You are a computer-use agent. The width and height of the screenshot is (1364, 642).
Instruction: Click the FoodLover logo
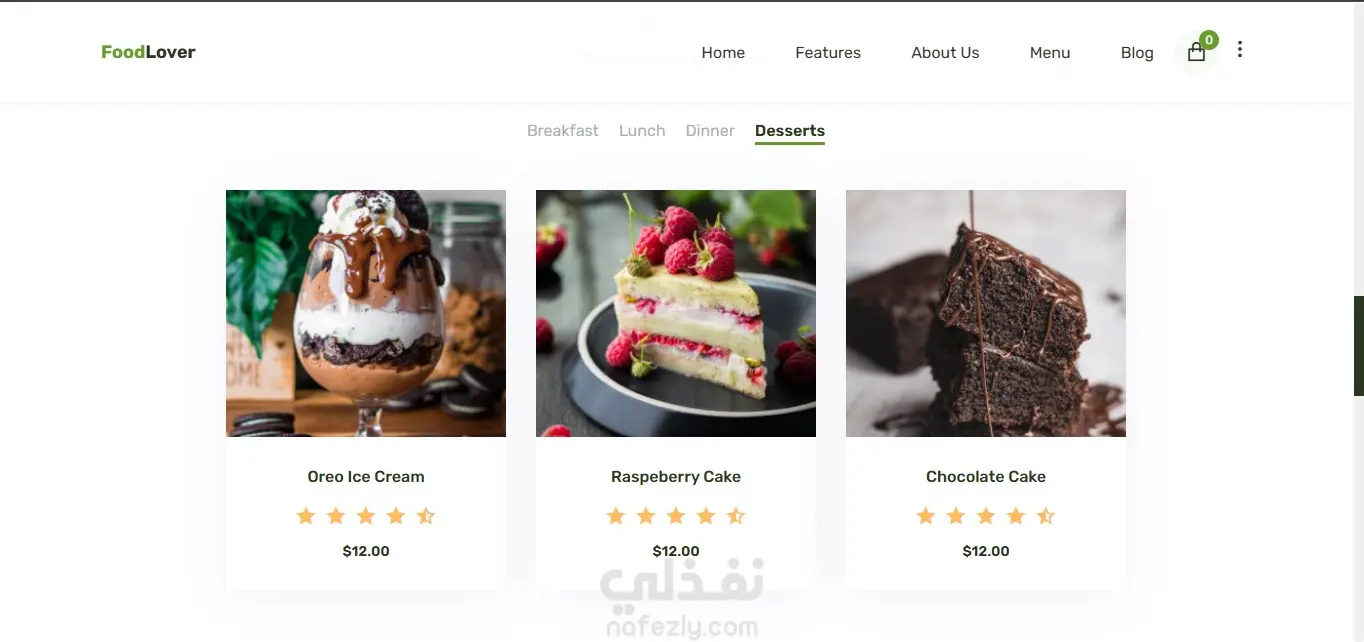148,52
